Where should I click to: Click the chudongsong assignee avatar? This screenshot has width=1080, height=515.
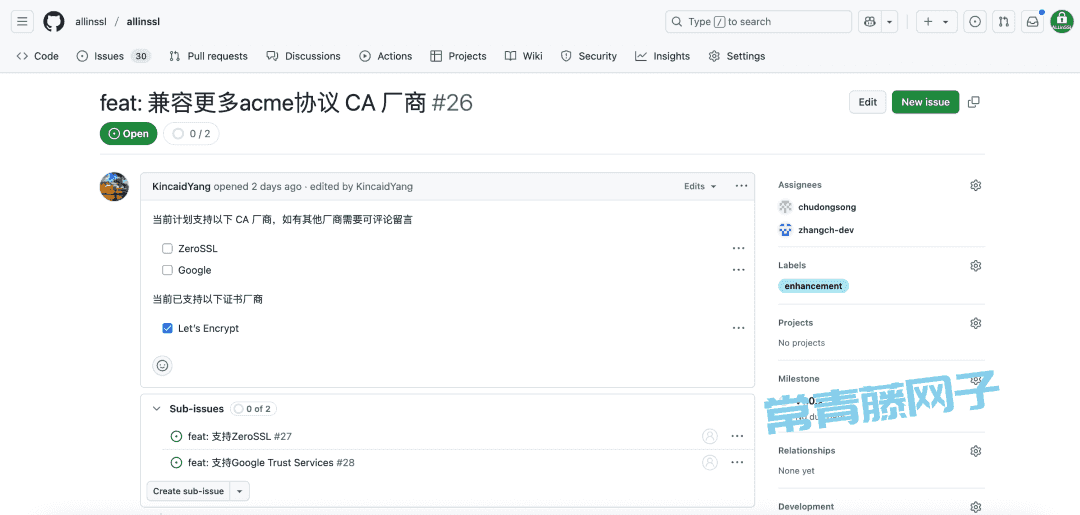point(785,207)
